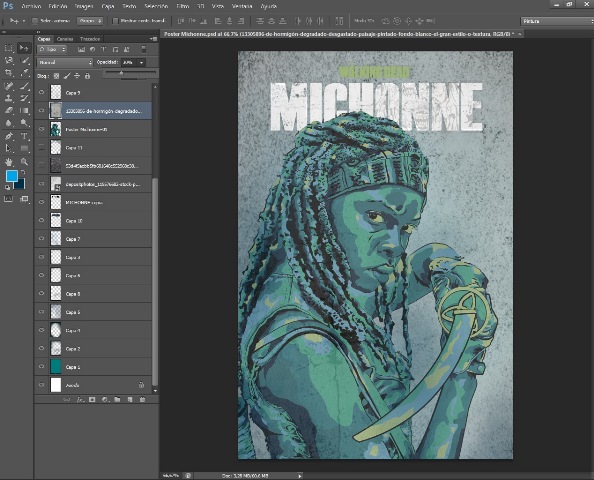Open the Ventana menu

(242, 6)
